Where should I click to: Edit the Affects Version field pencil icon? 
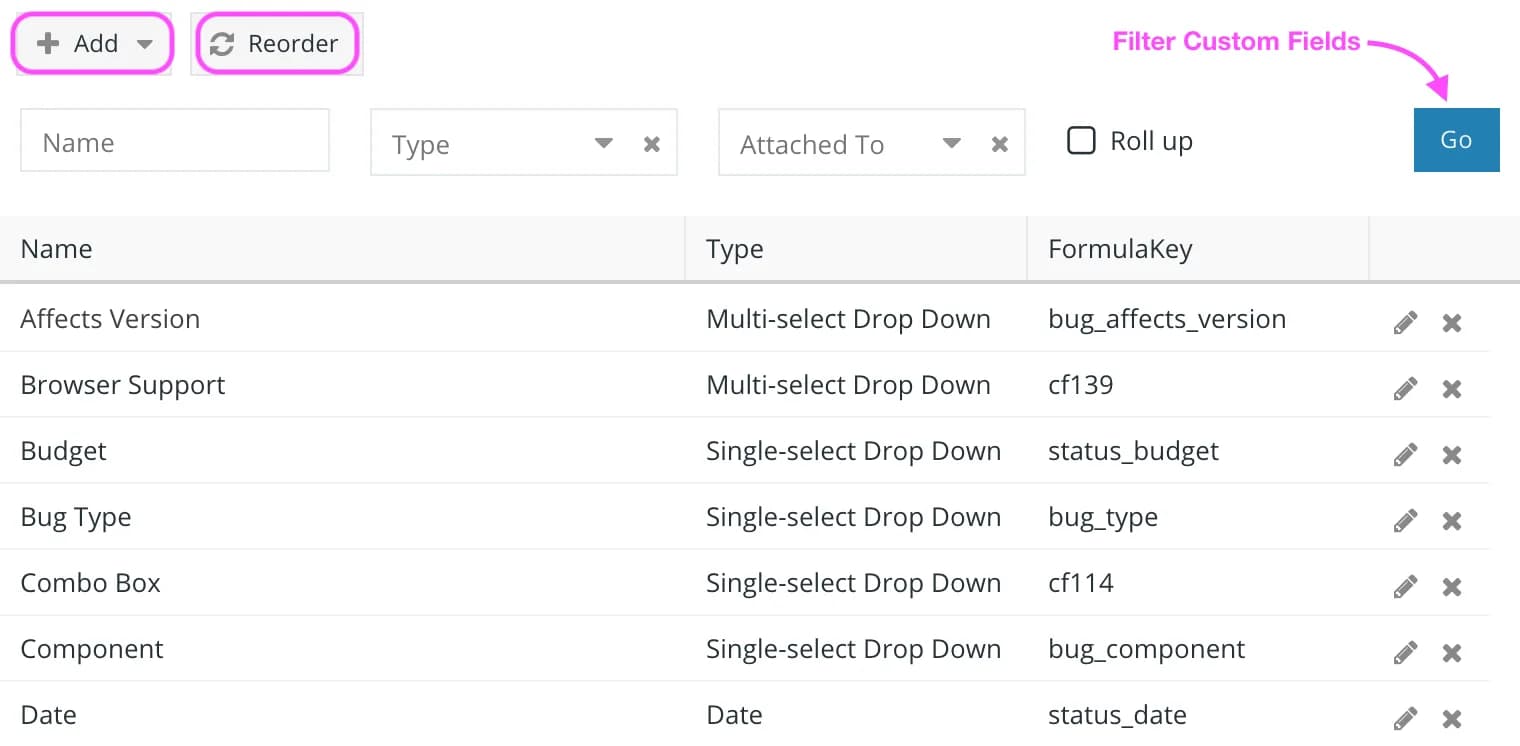pos(1405,322)
